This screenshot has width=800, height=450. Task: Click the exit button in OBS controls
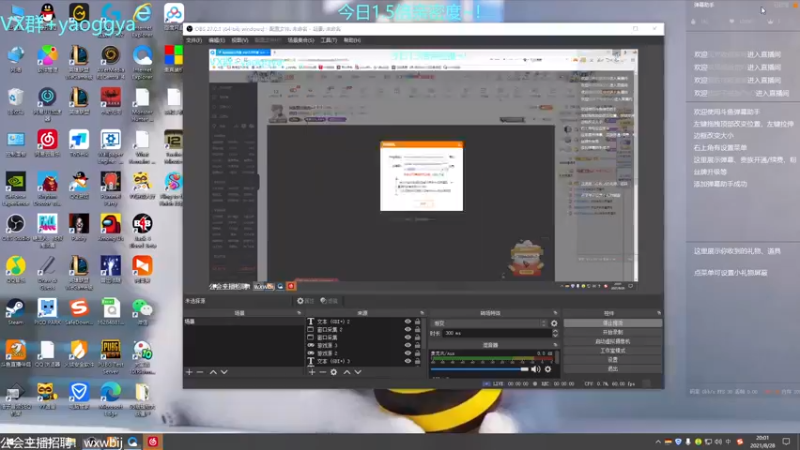pos(613,368)
